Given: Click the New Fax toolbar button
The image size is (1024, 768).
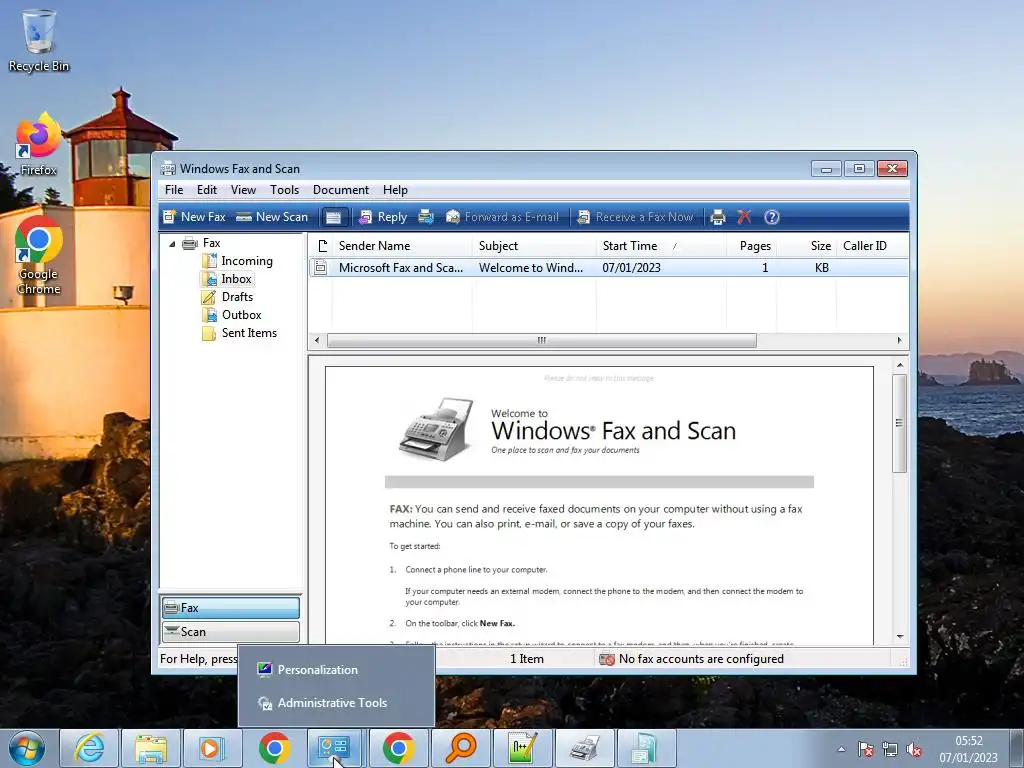Looking at the screenshot, I should (194, 217).
